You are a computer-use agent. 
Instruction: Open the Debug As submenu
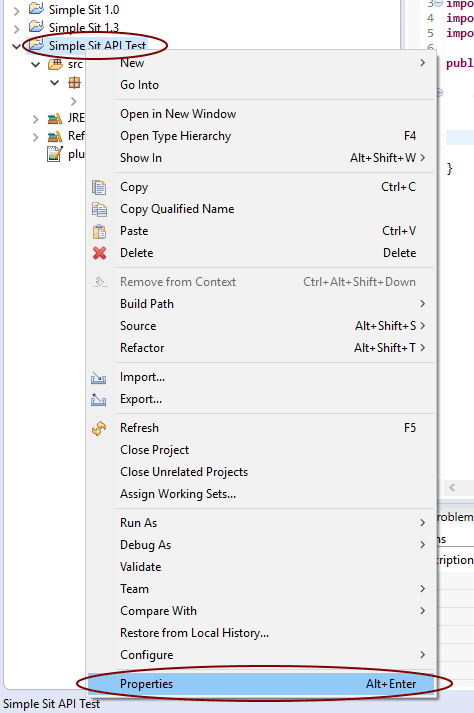coord(261,545)
